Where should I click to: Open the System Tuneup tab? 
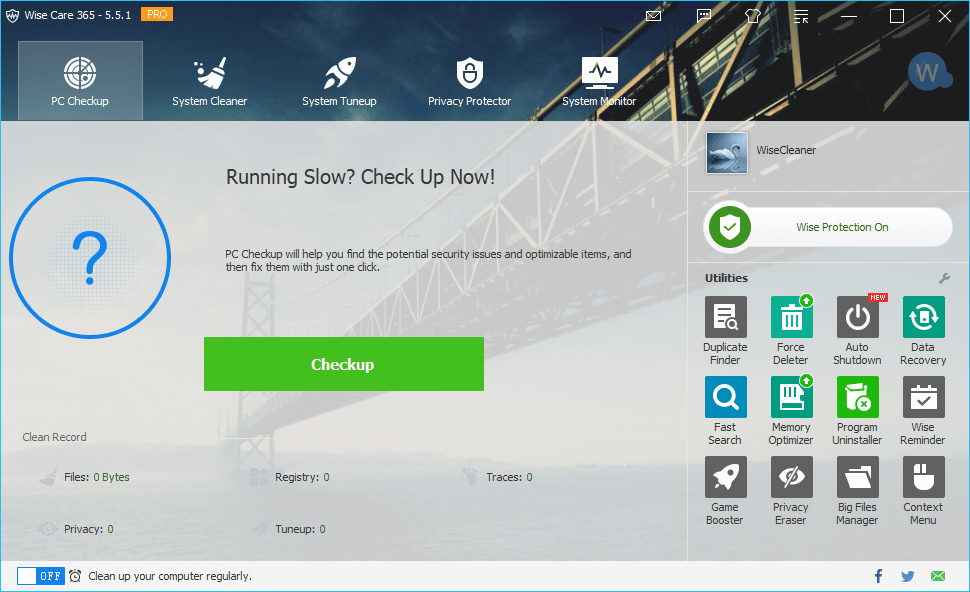point(339,80)
